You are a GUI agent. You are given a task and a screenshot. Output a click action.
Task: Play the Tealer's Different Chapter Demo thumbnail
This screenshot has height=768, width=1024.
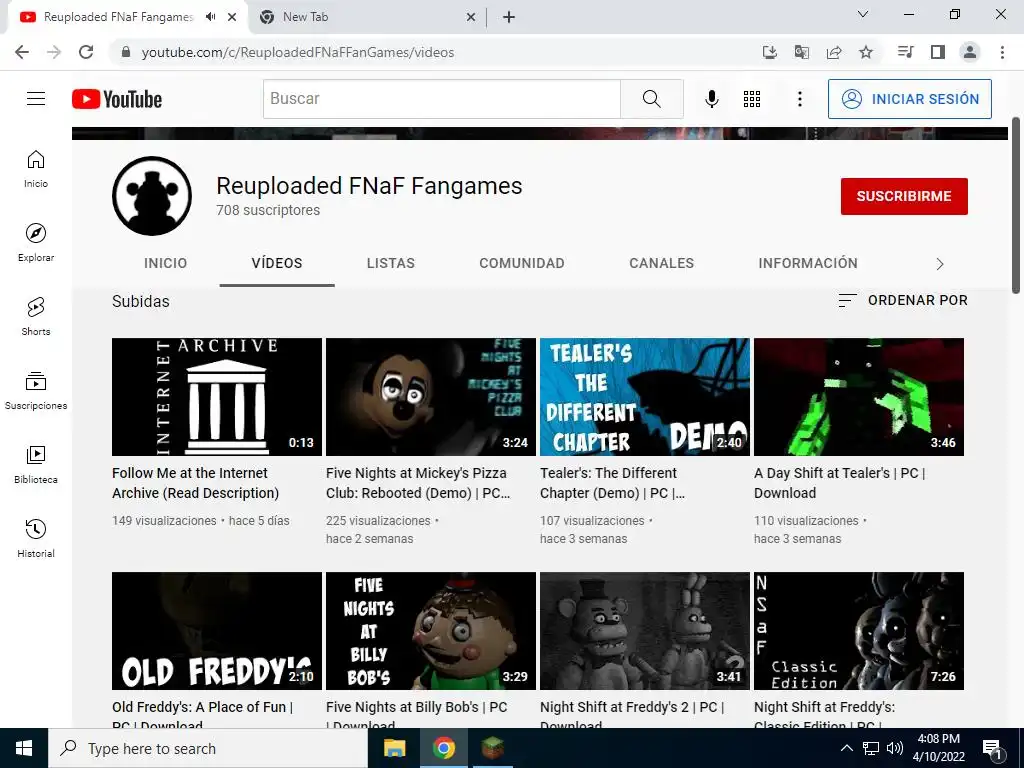coord(645,396)
